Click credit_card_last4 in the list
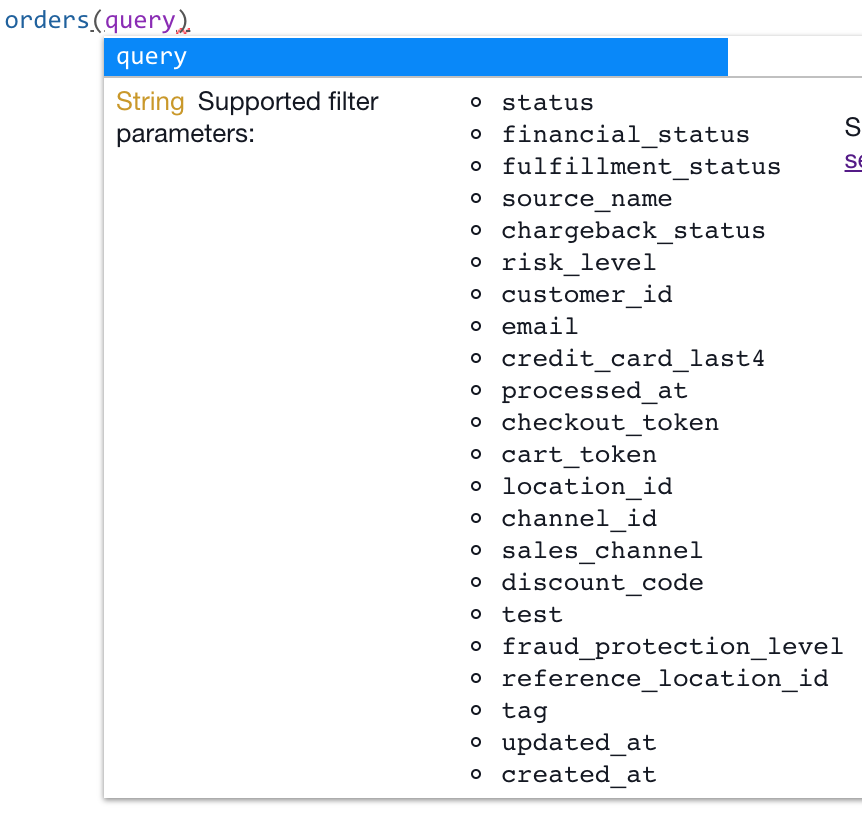This screenshot has height=822, width=862. [x=633, y=359]
